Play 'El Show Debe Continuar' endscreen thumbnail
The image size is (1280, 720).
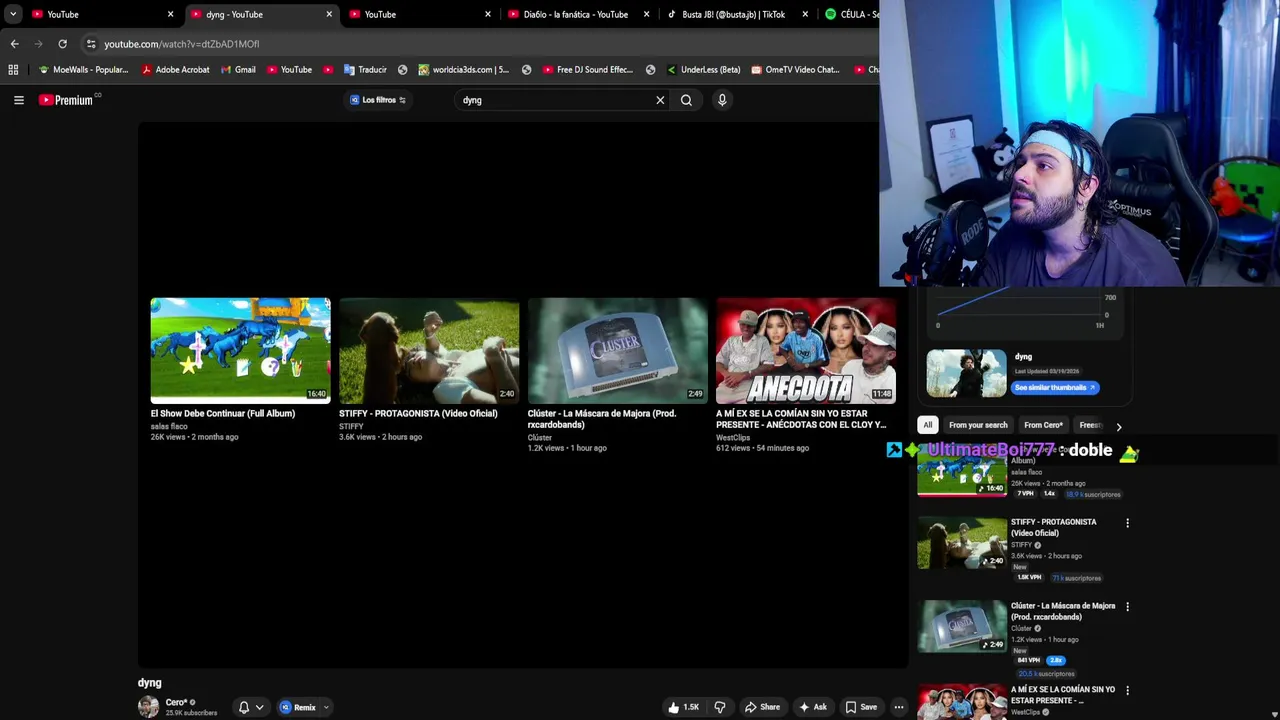[x=240, y=350]
